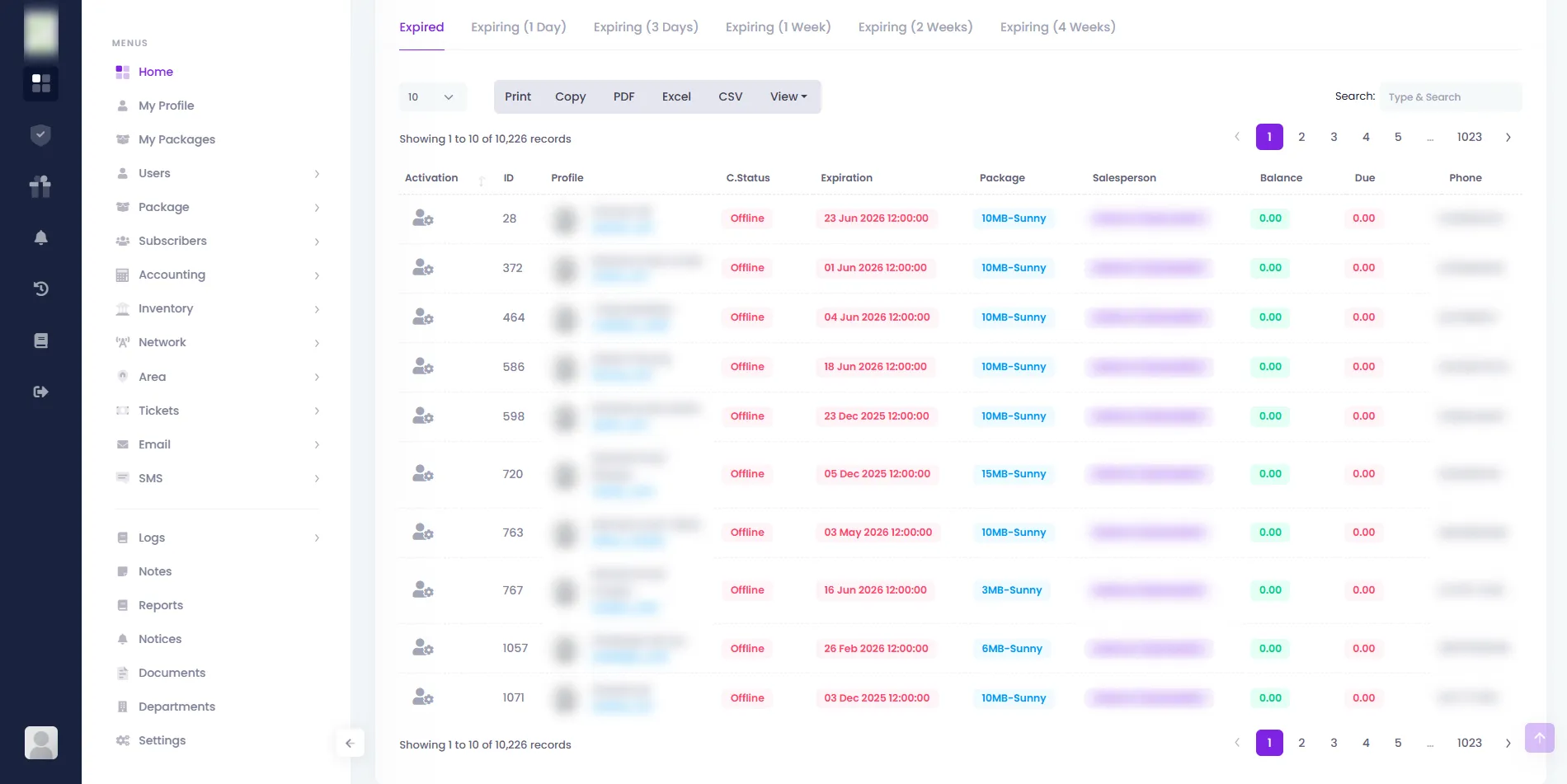Screen dimensions: 1567x784
Task: Click activation icon for ID 372
Action: coord(423,268)
